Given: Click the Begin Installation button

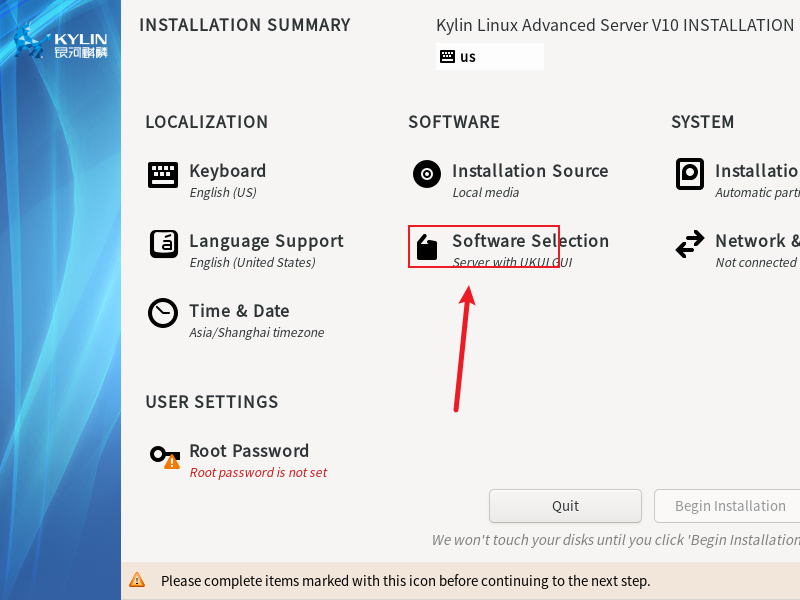Looking at the screenshot, I should (x=728, y=506).
